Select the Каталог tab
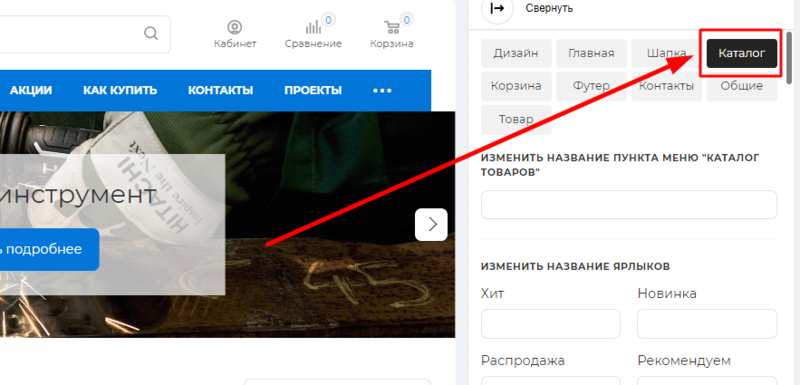800x385 pixels. coord(742,53)
